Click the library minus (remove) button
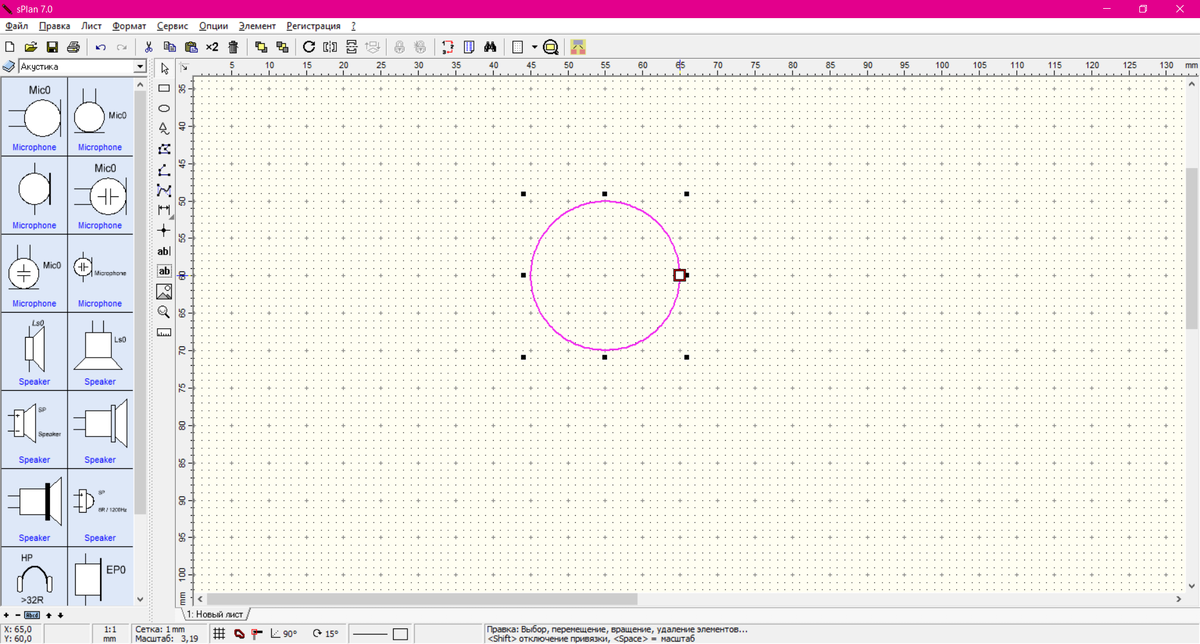The height and width of the screenshot is (644, 1200). 17,614
